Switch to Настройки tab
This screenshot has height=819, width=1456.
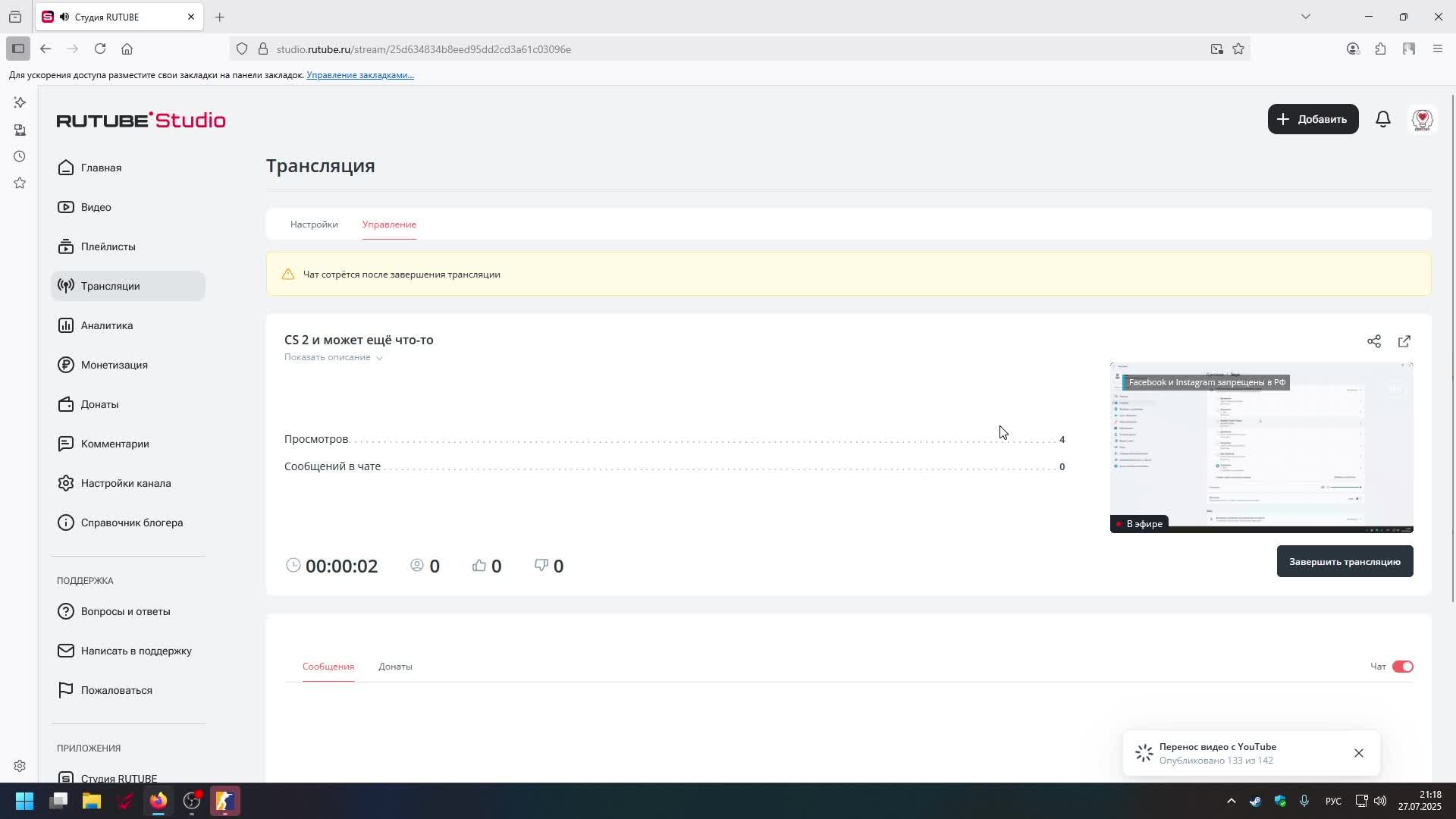coord(314,224)
